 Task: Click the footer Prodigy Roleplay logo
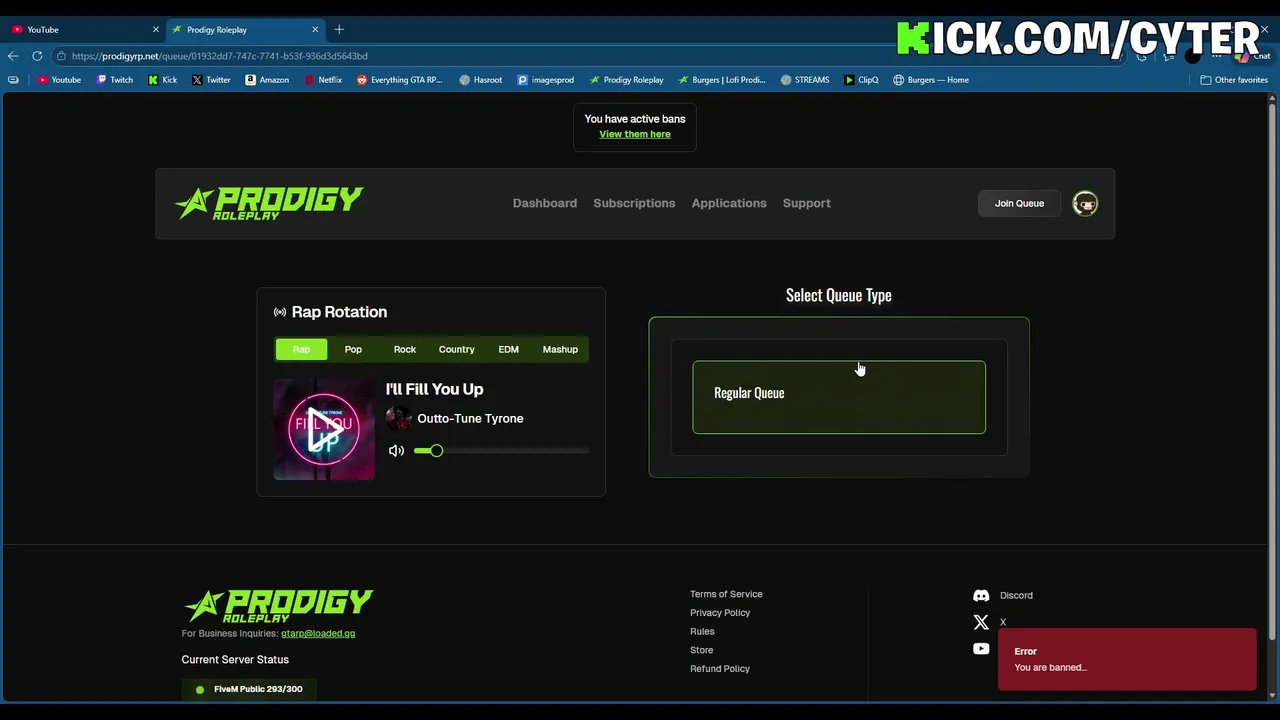[x=279, y=606]
